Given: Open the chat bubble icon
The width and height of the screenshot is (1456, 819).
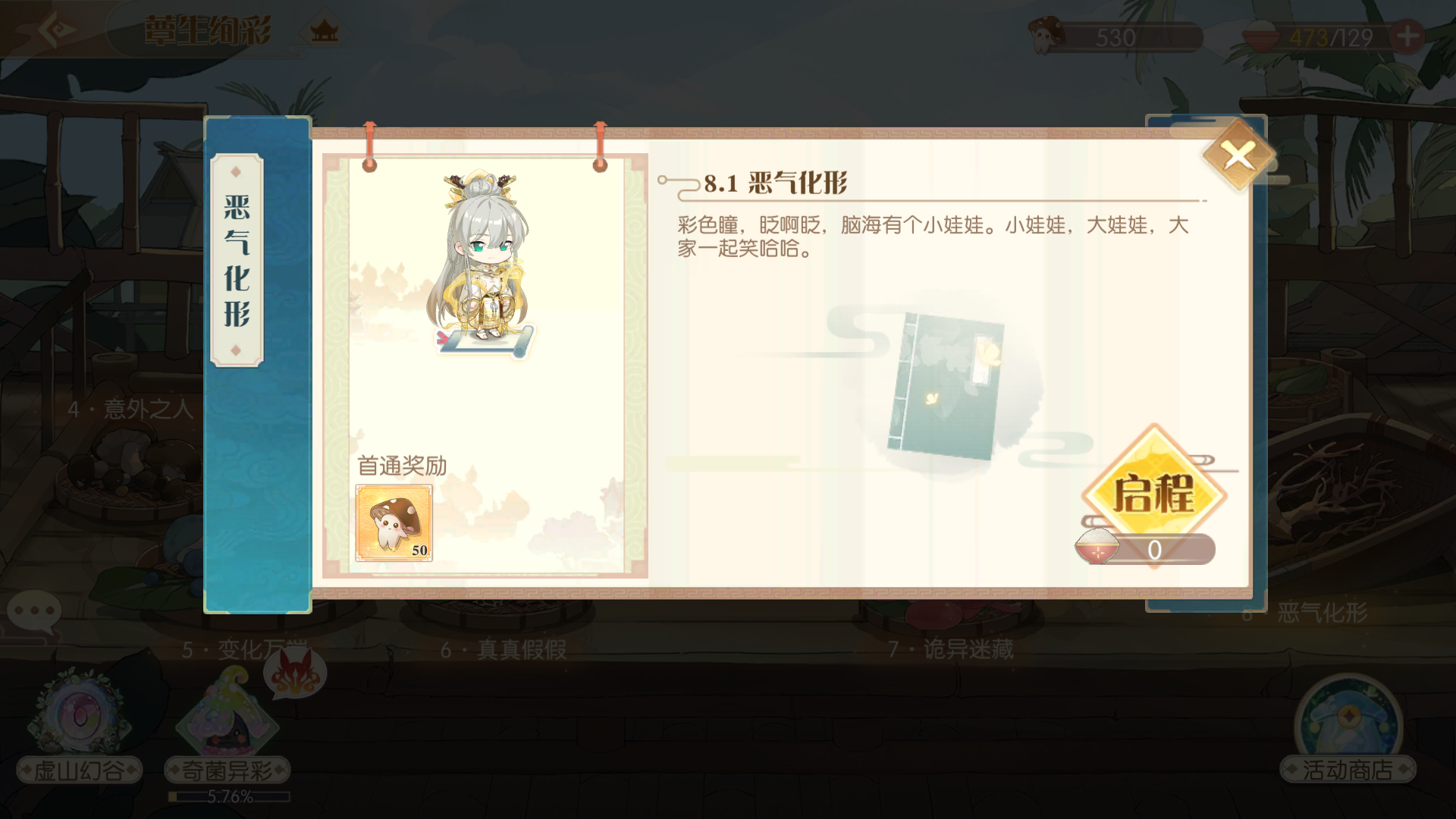Looking at the screenshot, I should (34, 611).
